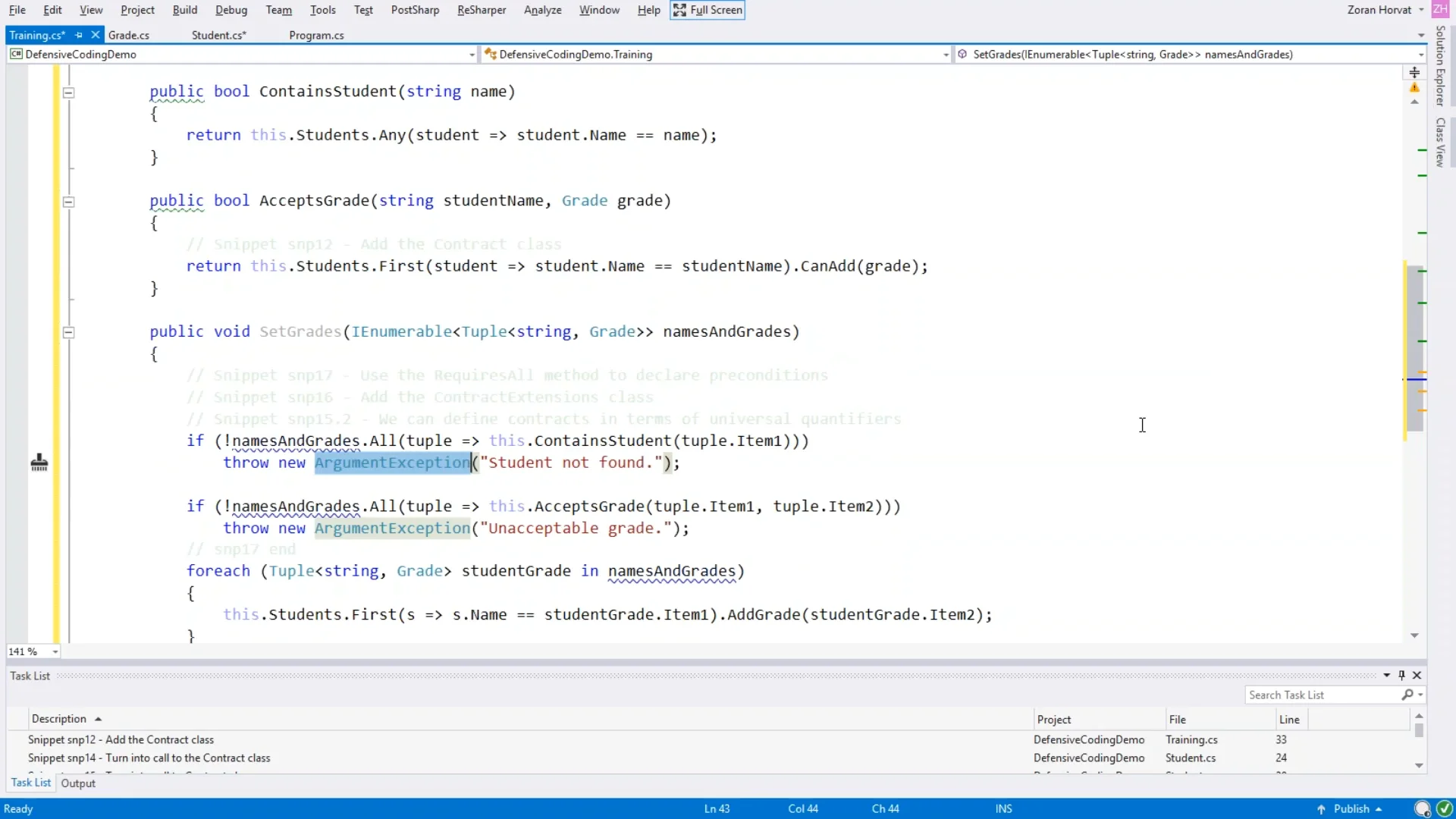
Task: Switch to the Grade.cs tab
Action: 129,36
